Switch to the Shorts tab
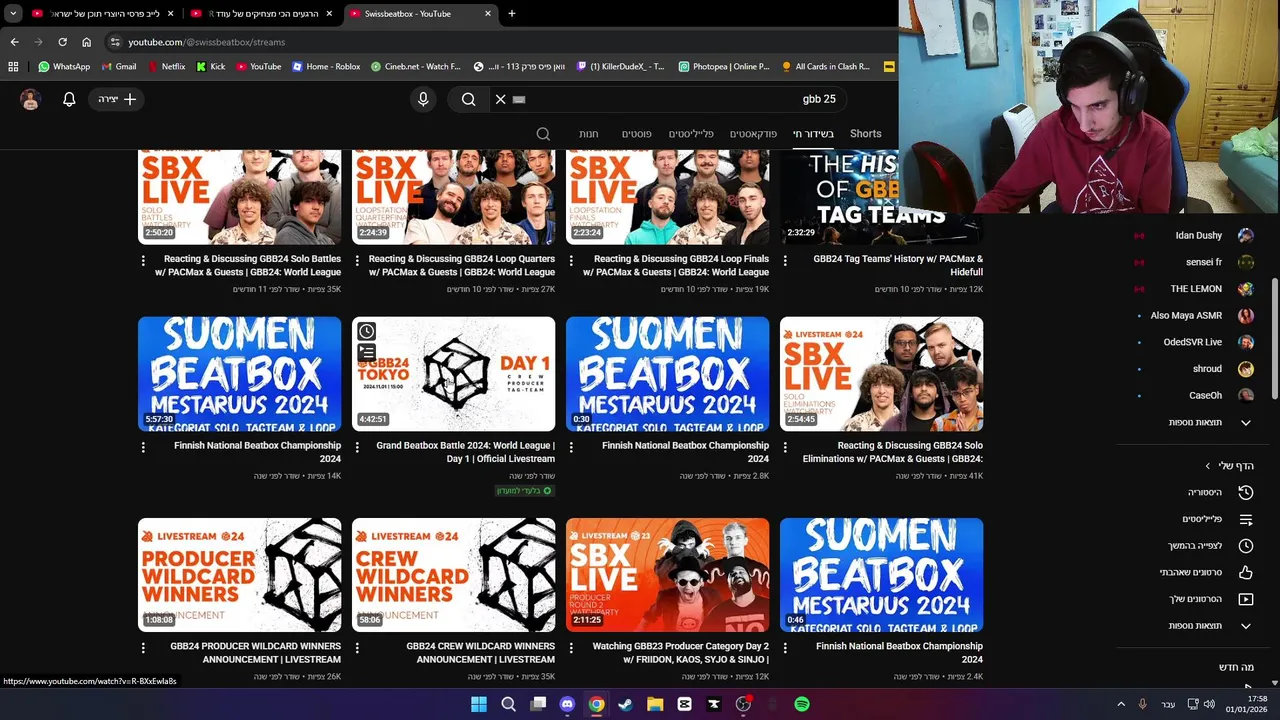 [866, 133]
